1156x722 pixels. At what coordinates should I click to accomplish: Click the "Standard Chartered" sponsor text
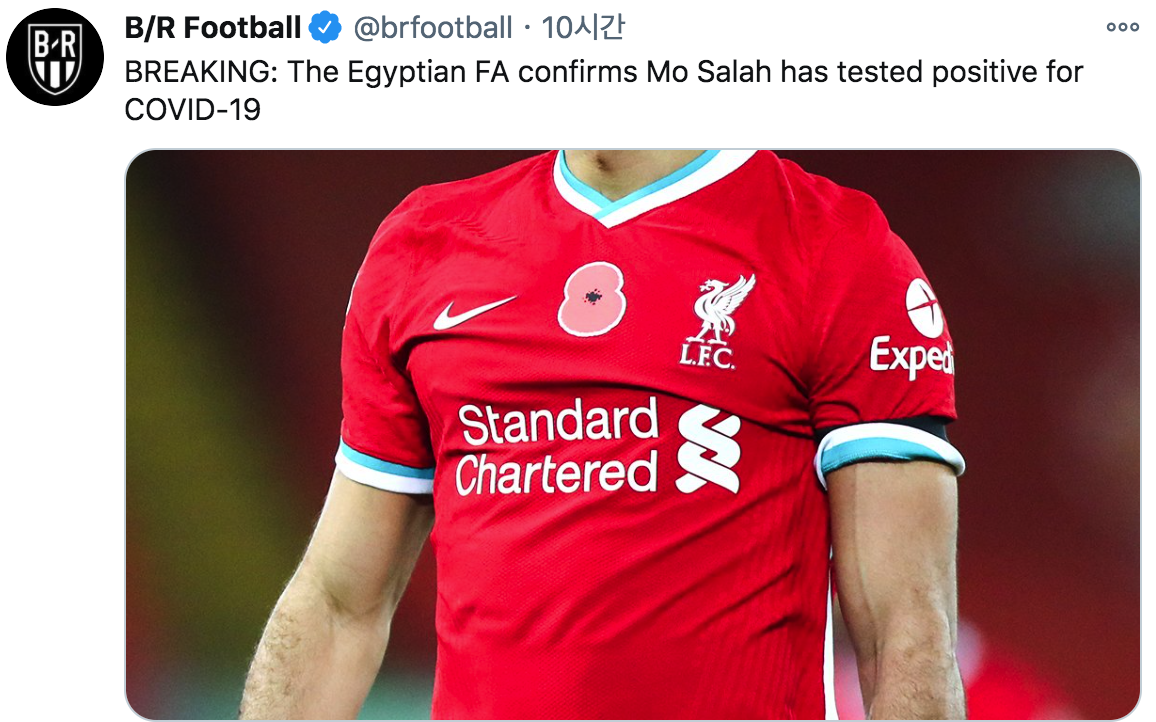[557, 448]
